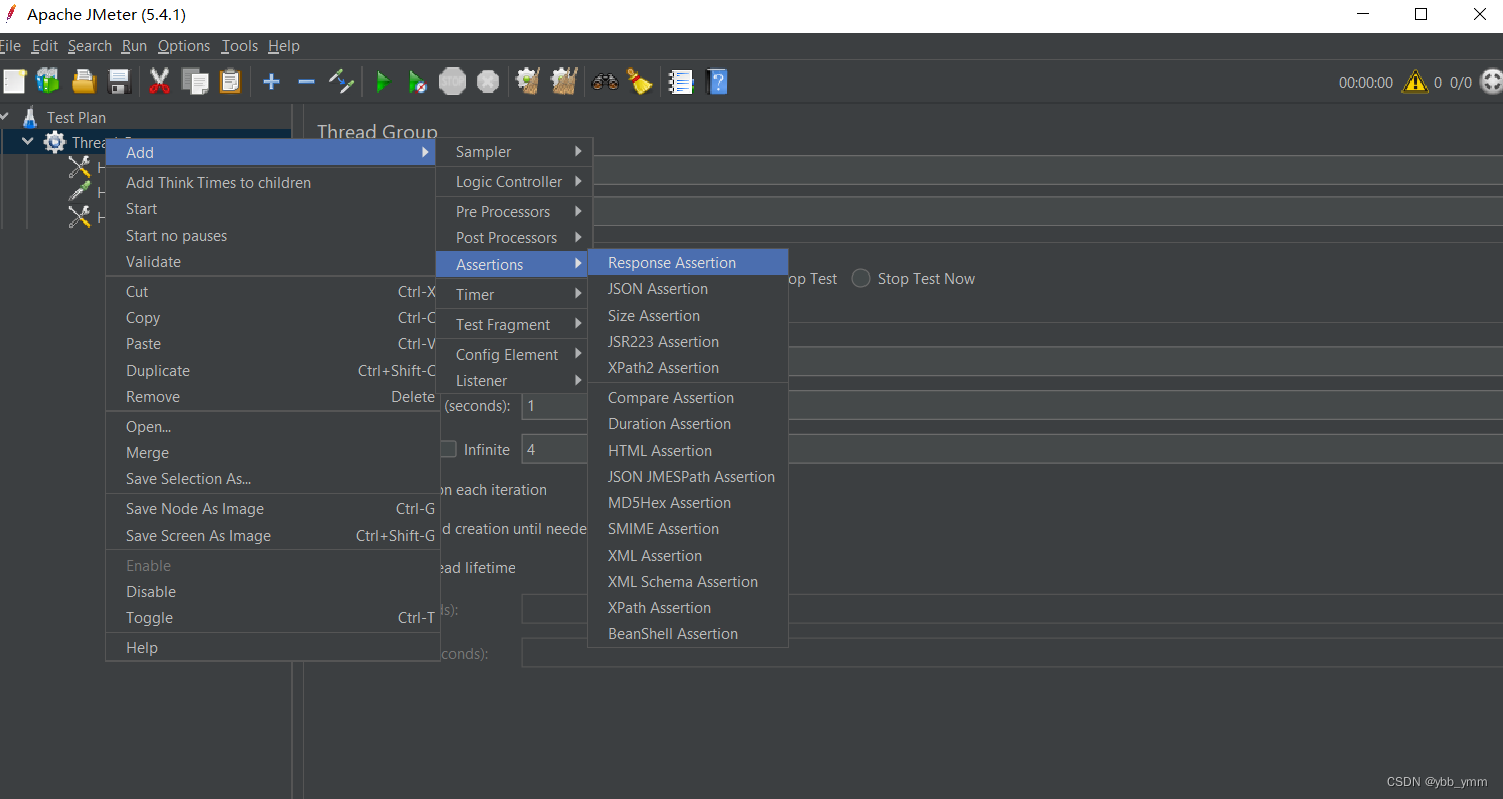This screenshot has width=1503, height=799.
Task: Open the Tools menu in menu bar
Action: 239,46
